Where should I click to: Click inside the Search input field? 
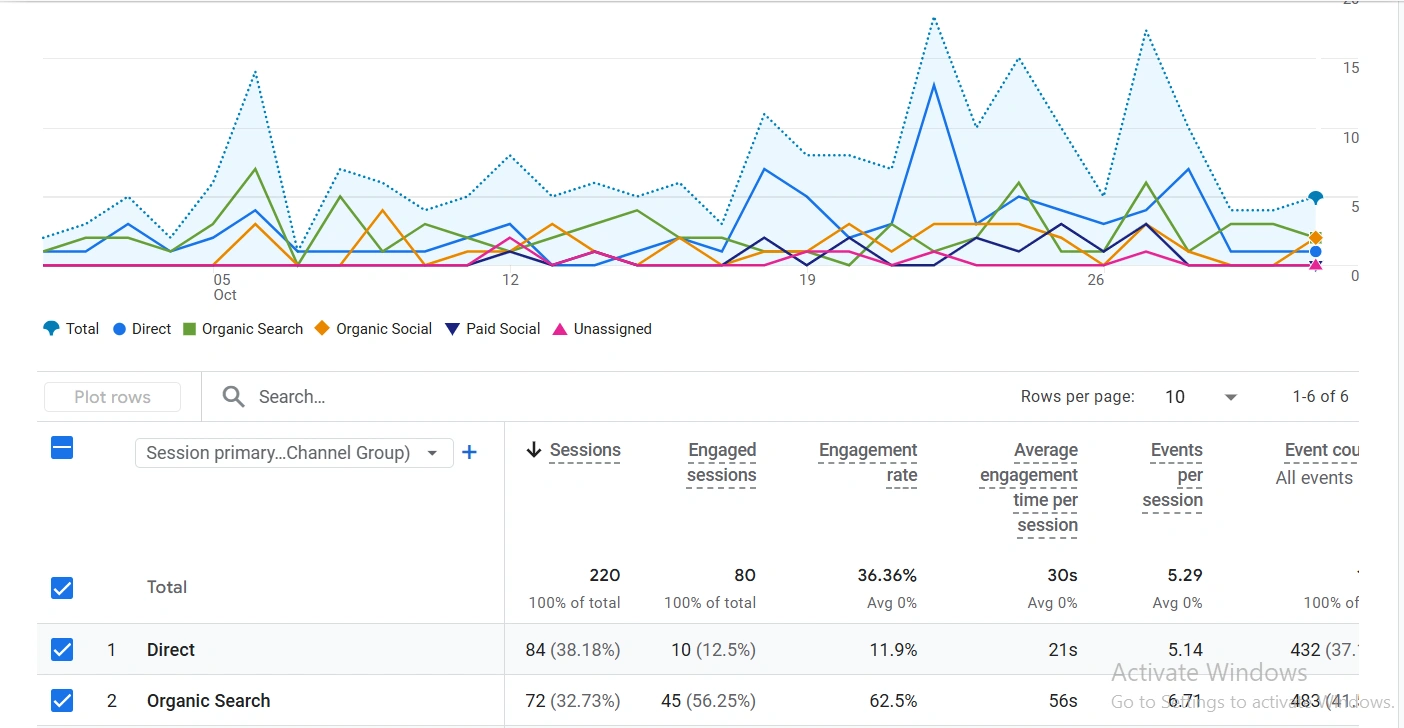[x=320, y=397]
